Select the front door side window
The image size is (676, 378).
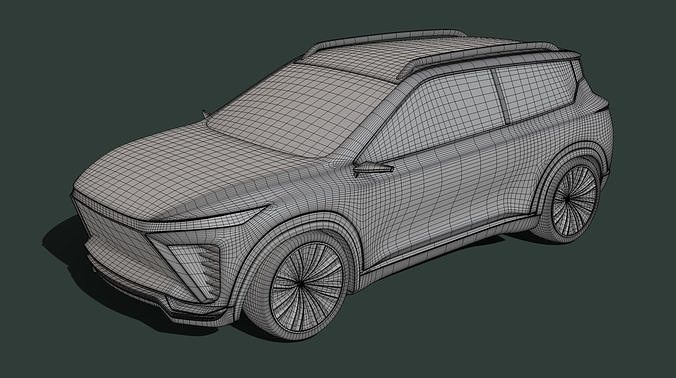(x=435, y=116)
